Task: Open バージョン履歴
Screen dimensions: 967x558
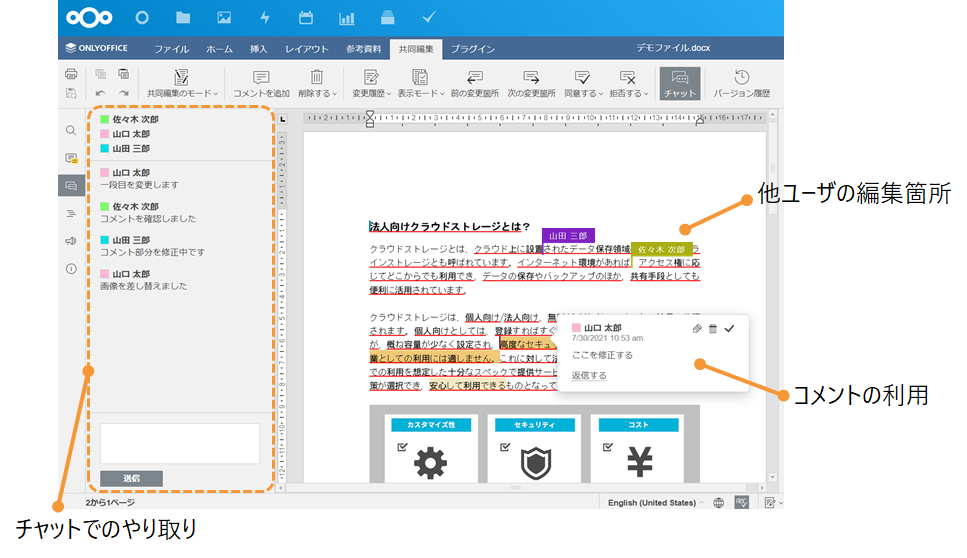Action: click(741, 83)
